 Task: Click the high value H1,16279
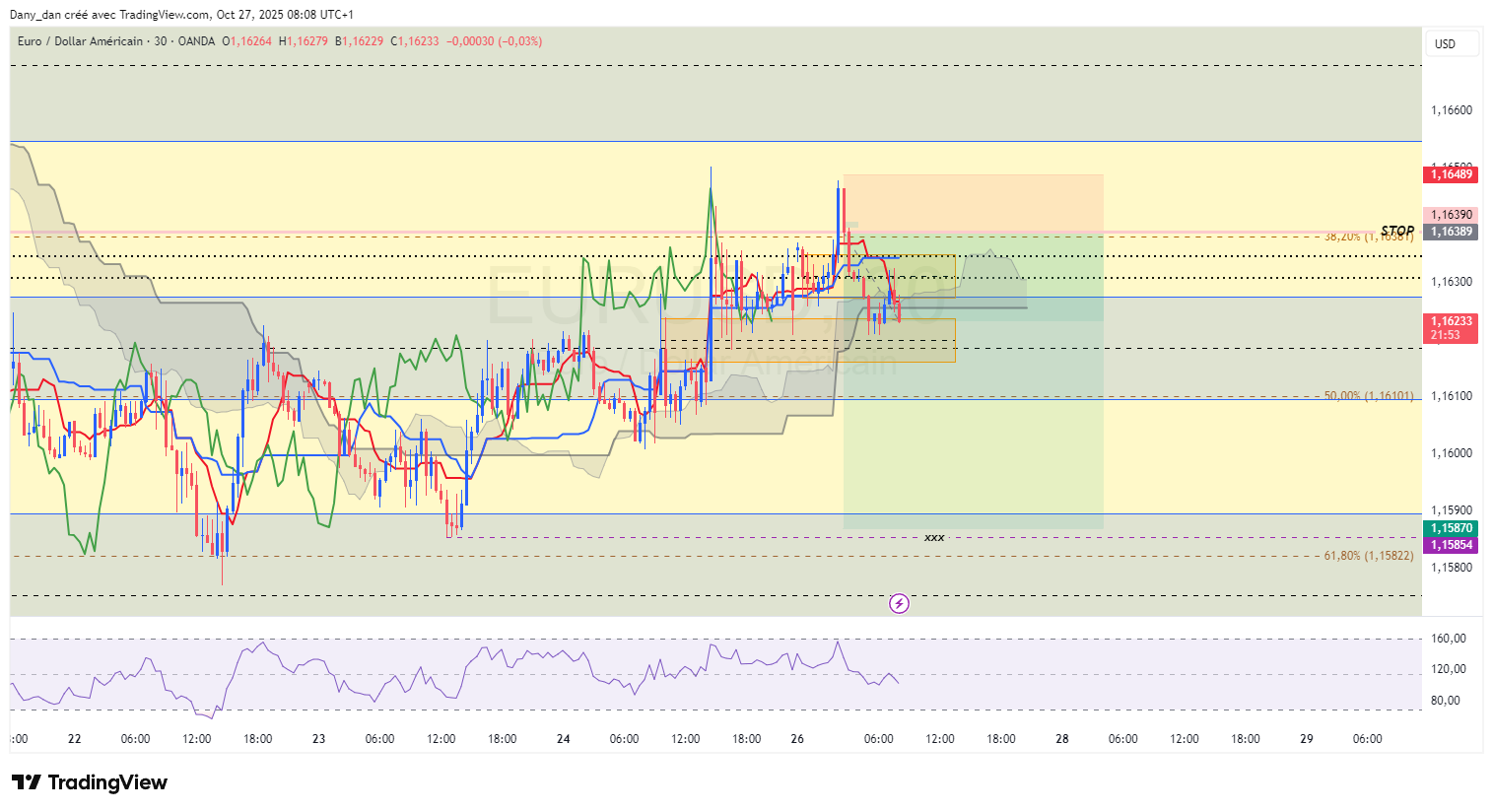click(x=304, y=41)
